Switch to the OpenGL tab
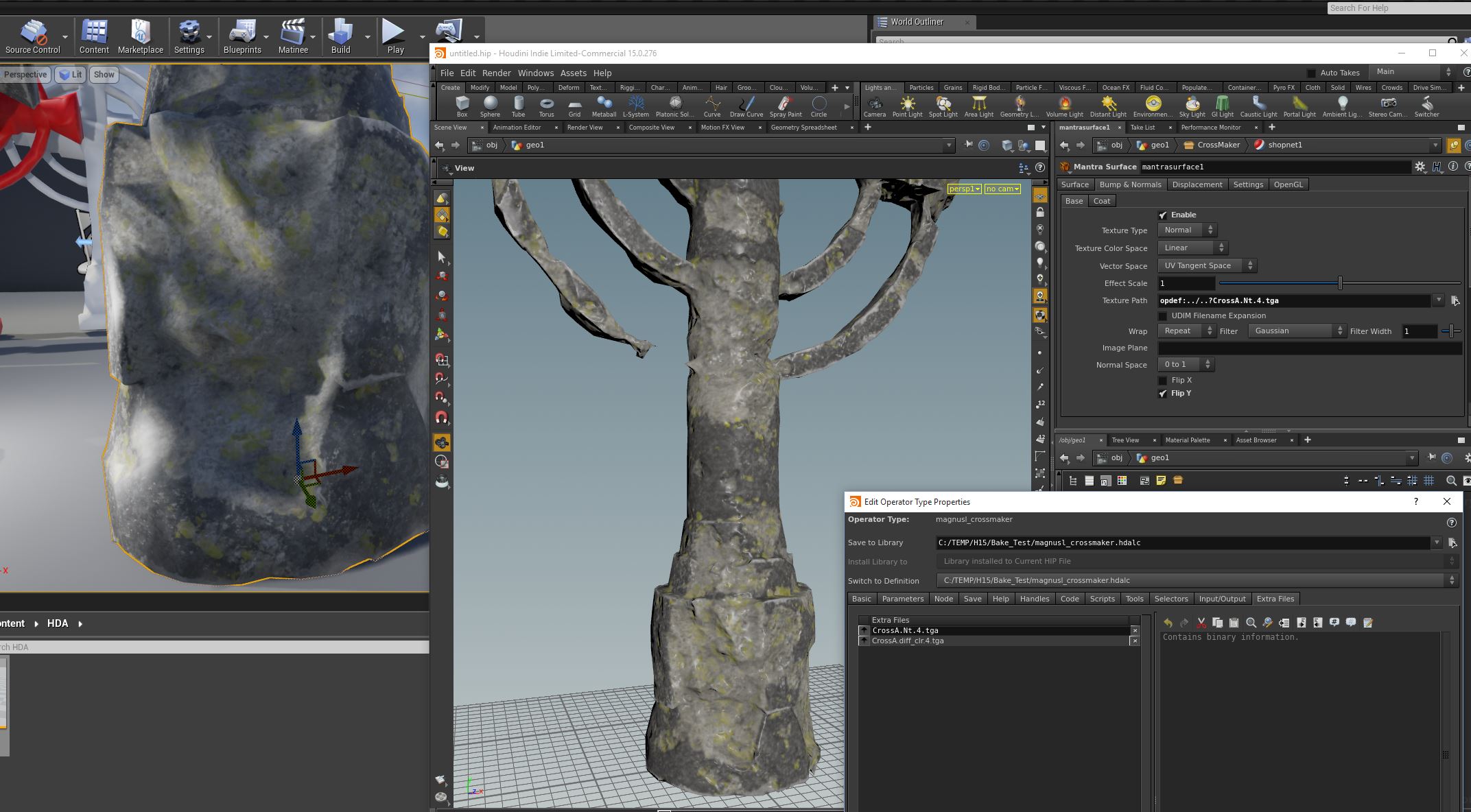1471x812 pixels. (1288, 184)
